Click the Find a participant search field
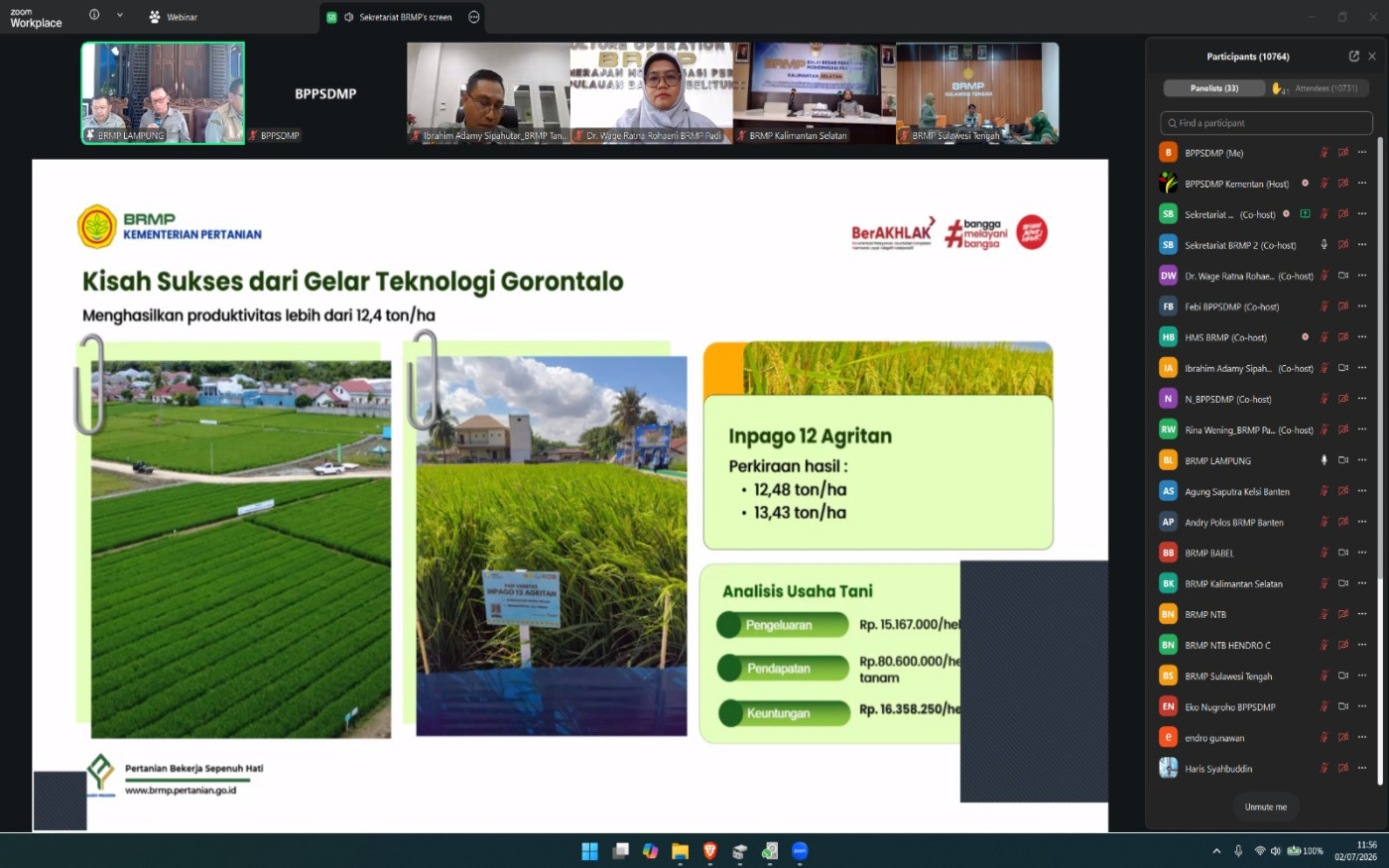1389x868 pixels. 1266,123
